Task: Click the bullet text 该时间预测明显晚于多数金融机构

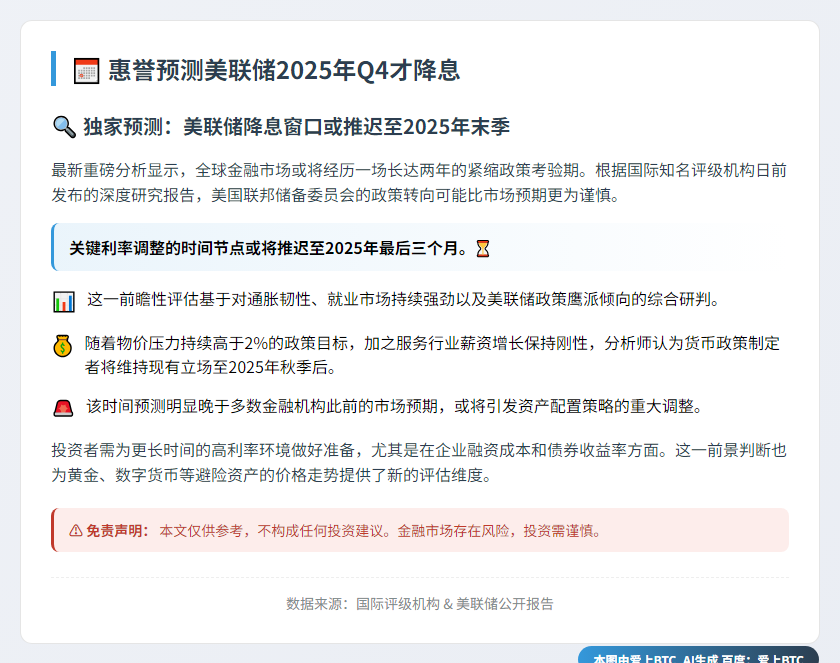Action: (395, 406)
